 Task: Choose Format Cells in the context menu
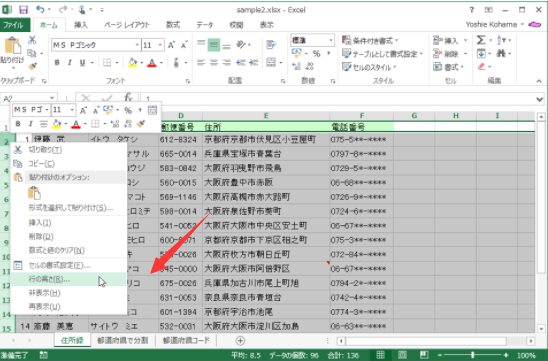pos(69,266)
